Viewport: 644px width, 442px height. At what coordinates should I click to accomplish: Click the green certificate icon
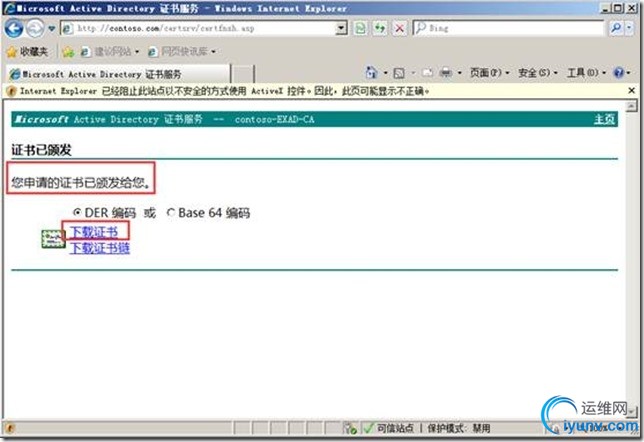pos(53,239)
